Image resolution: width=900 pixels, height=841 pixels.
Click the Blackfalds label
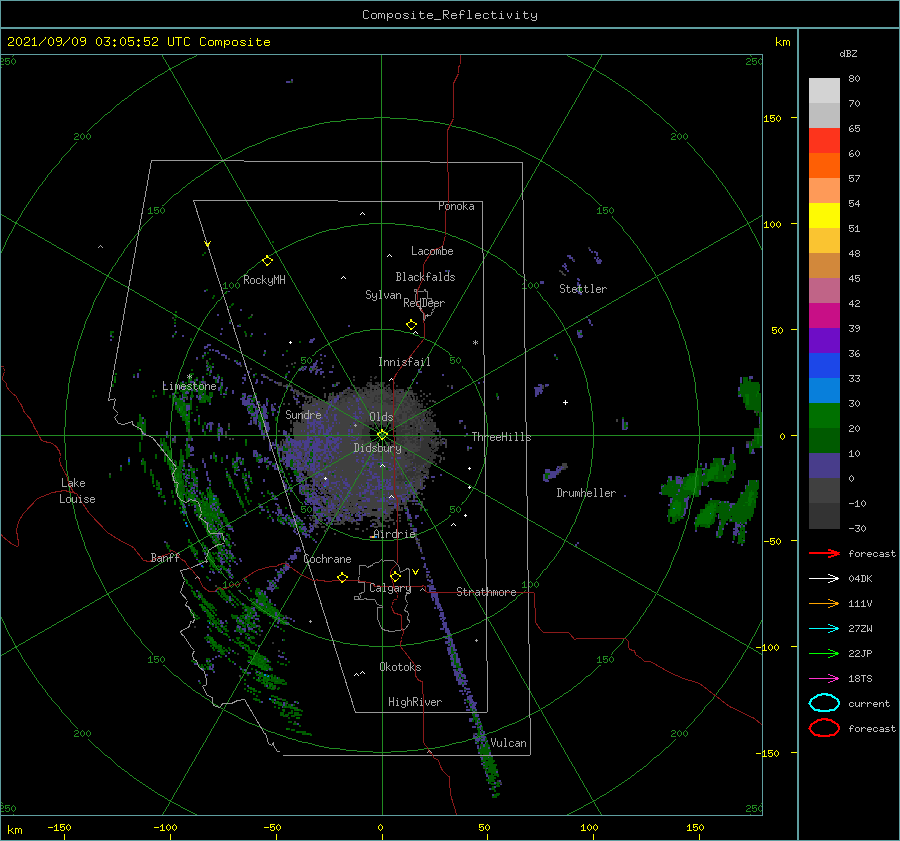[x=425, y=277]
